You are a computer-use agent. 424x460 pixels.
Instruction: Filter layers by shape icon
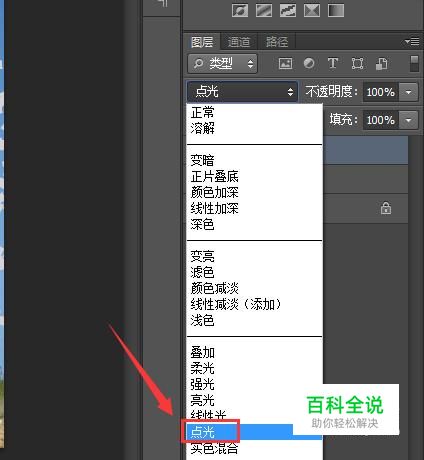tap(357, 63)
